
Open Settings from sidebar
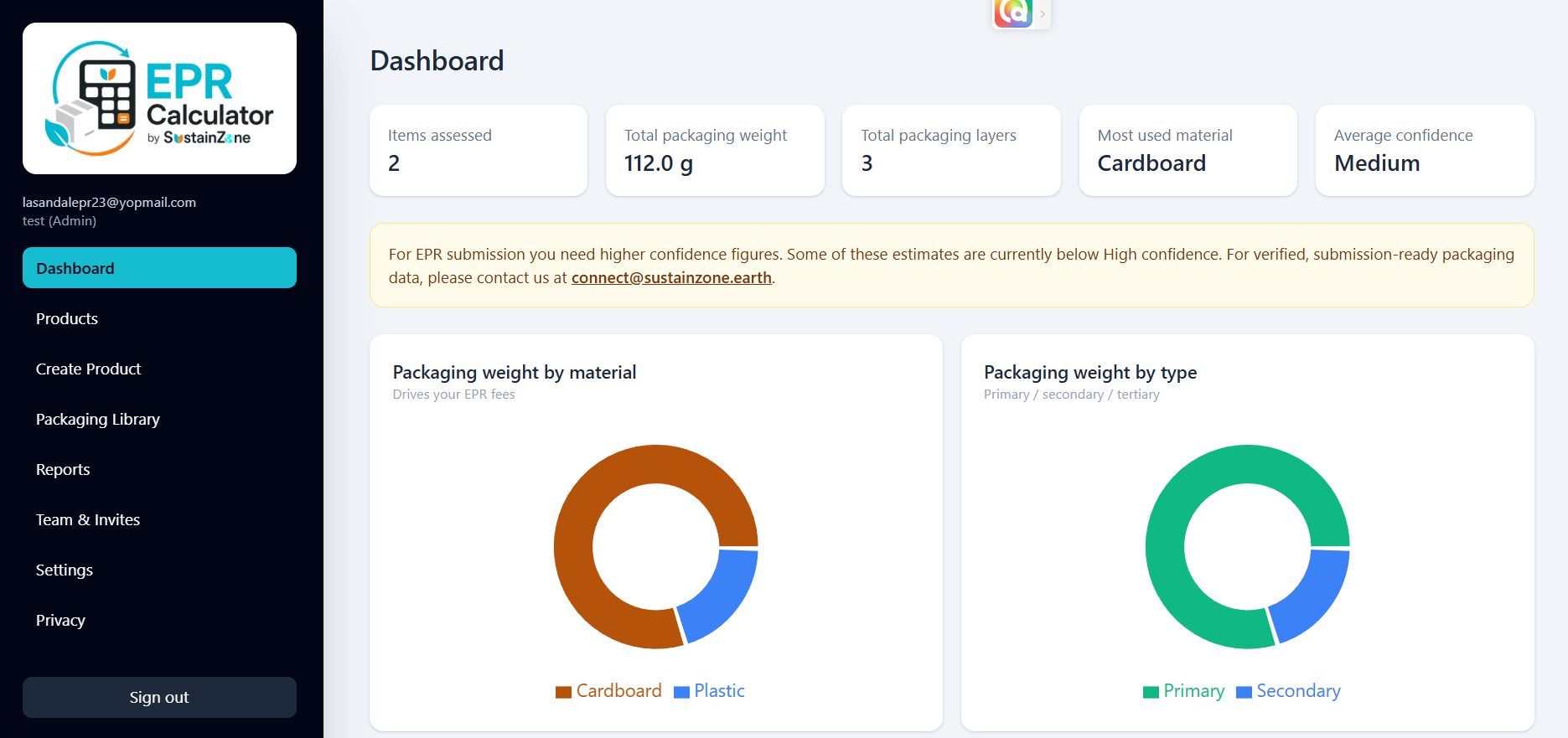coord(159,570)
